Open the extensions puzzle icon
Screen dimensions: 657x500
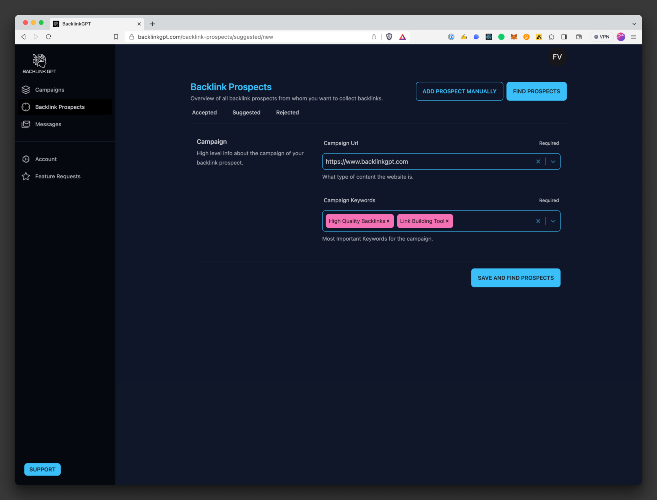pos(551,37)
